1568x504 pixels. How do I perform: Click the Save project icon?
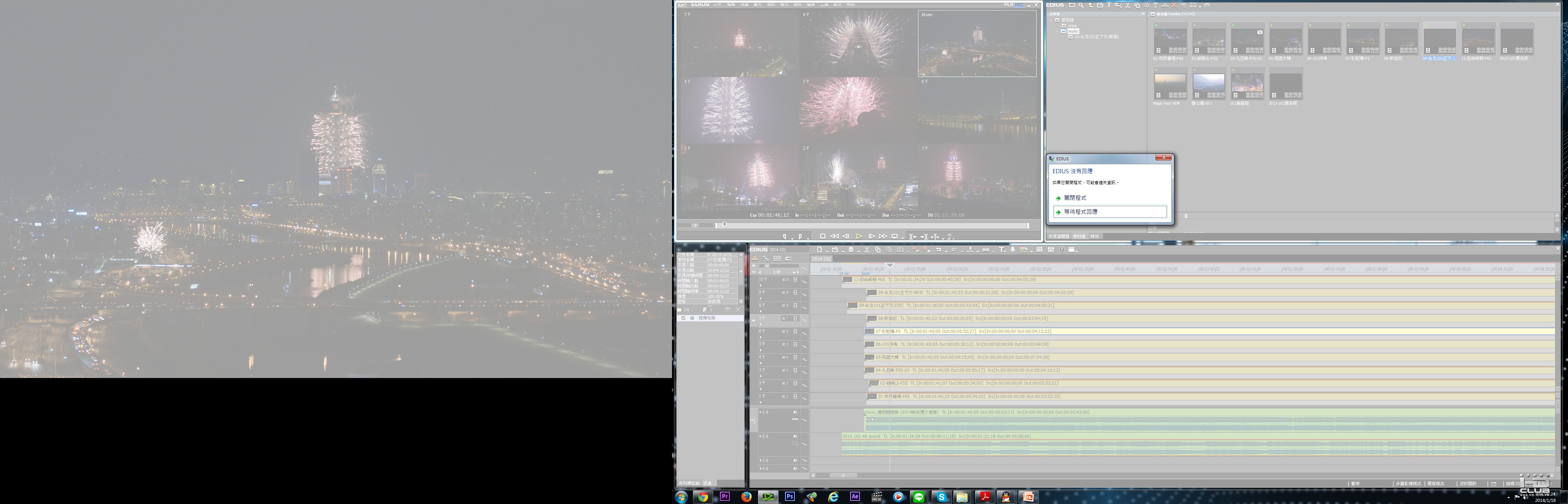click(851, 250)
